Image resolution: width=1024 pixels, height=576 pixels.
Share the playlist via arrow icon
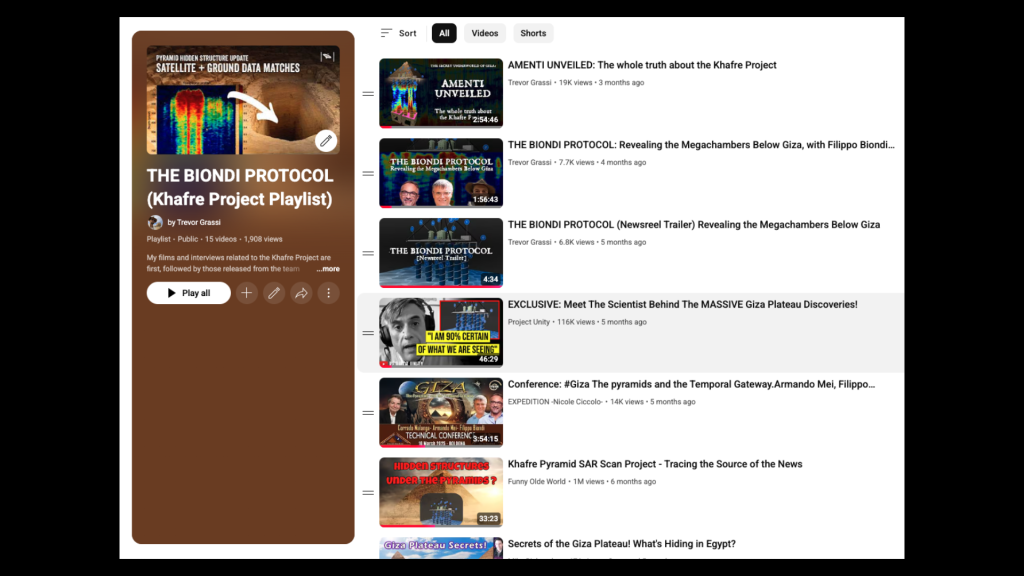[x=301, y=293]
